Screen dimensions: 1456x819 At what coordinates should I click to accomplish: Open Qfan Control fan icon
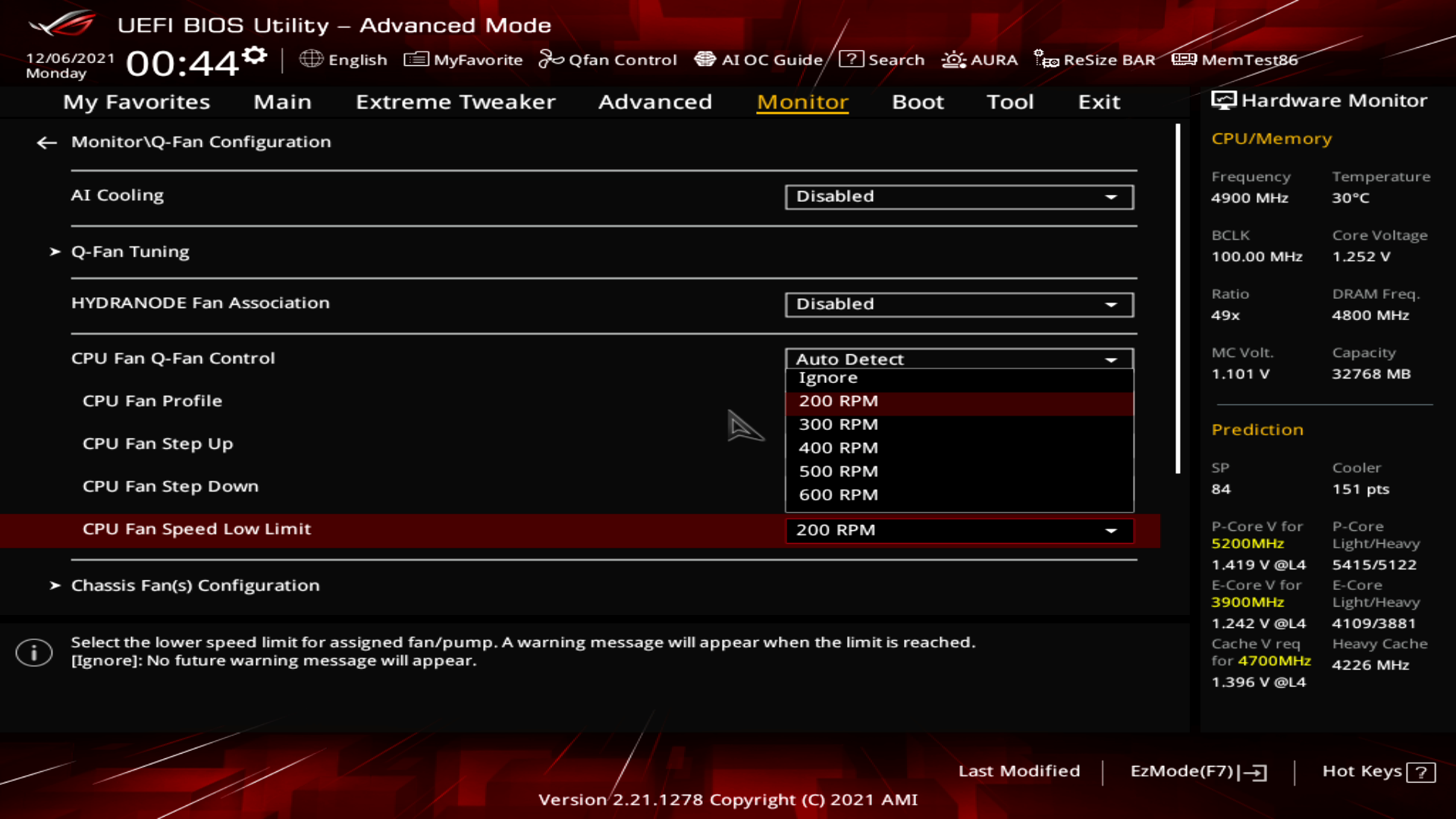551,59
